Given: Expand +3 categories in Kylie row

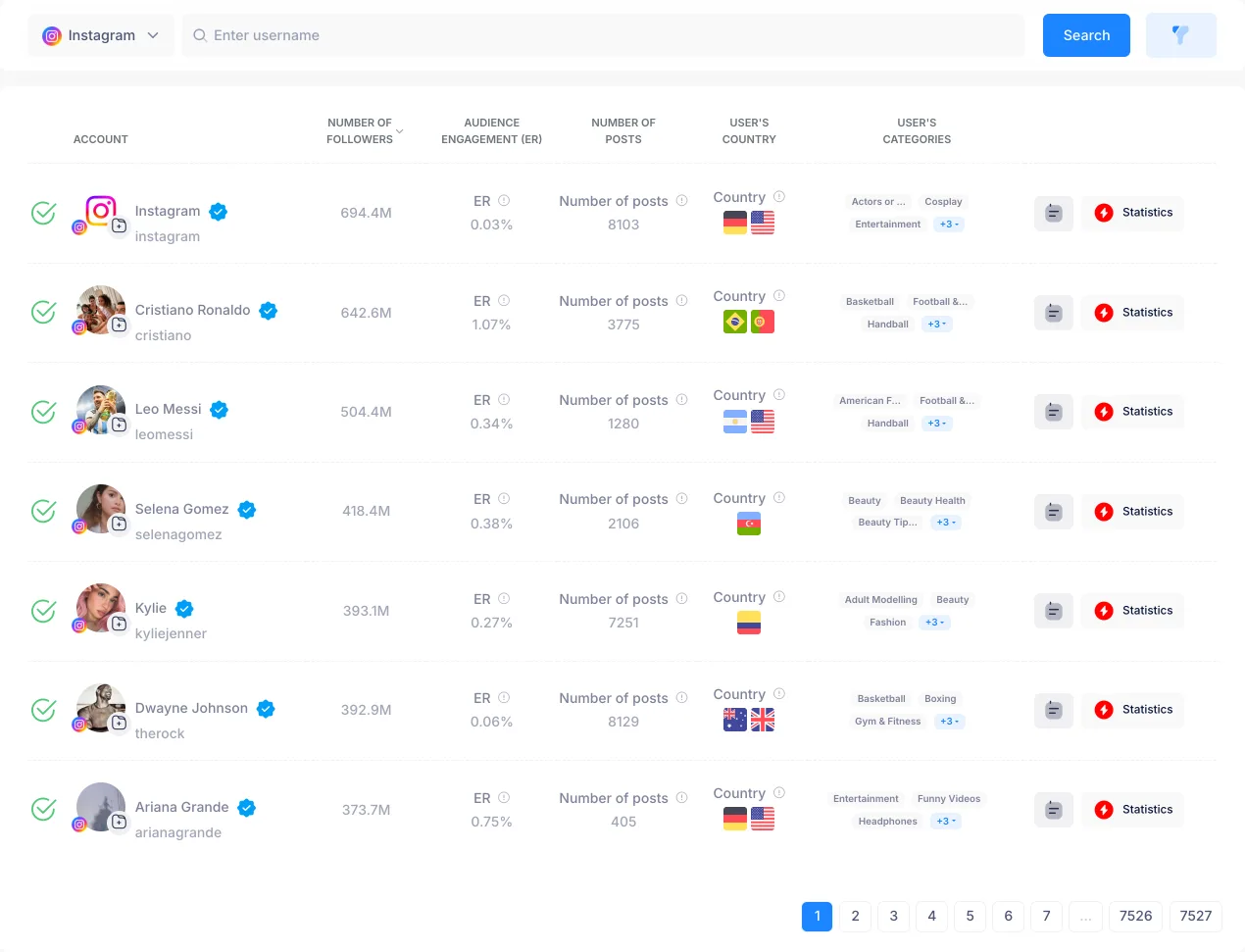Looking at the screenshot, I should tap(935, 623).
